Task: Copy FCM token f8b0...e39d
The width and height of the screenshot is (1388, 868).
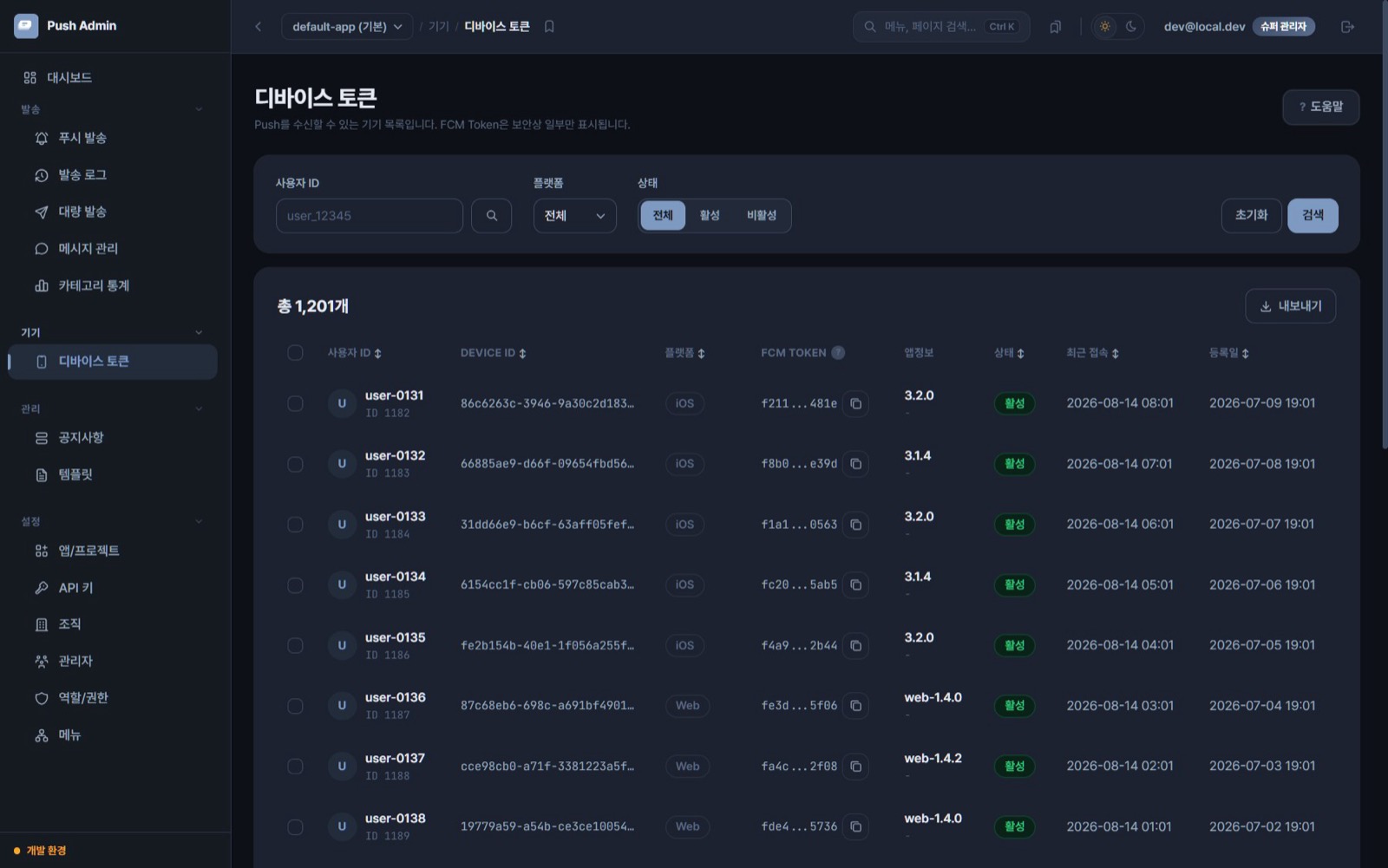Action: tap(855, 464)
